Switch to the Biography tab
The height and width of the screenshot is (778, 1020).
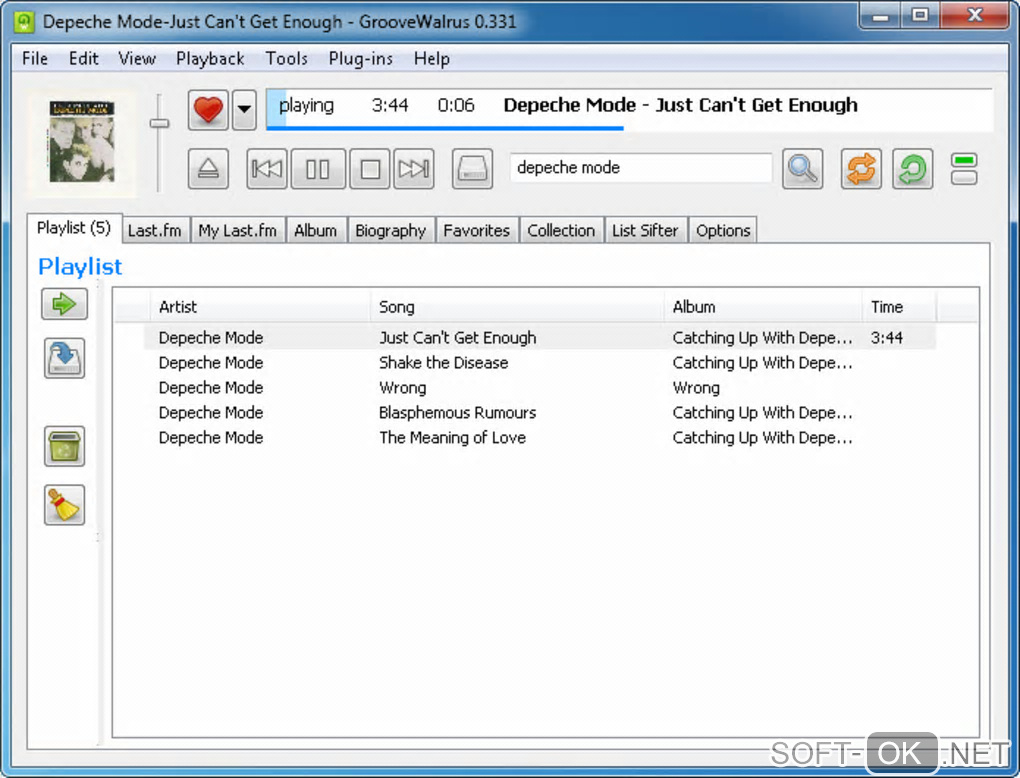pyautogui.click(x=390, y=230)
